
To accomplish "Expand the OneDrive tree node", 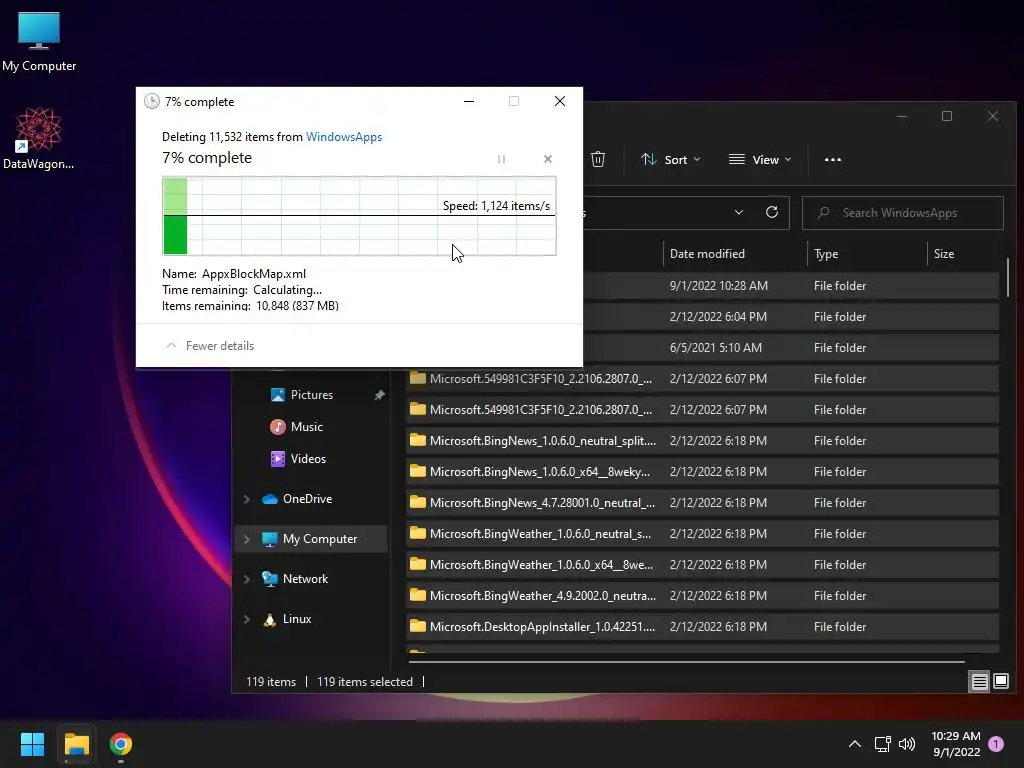I will [x=247, y=499].
